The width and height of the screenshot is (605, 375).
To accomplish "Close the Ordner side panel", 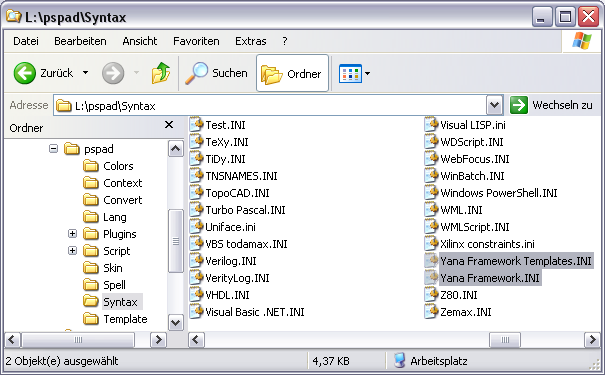I will 169,125.
